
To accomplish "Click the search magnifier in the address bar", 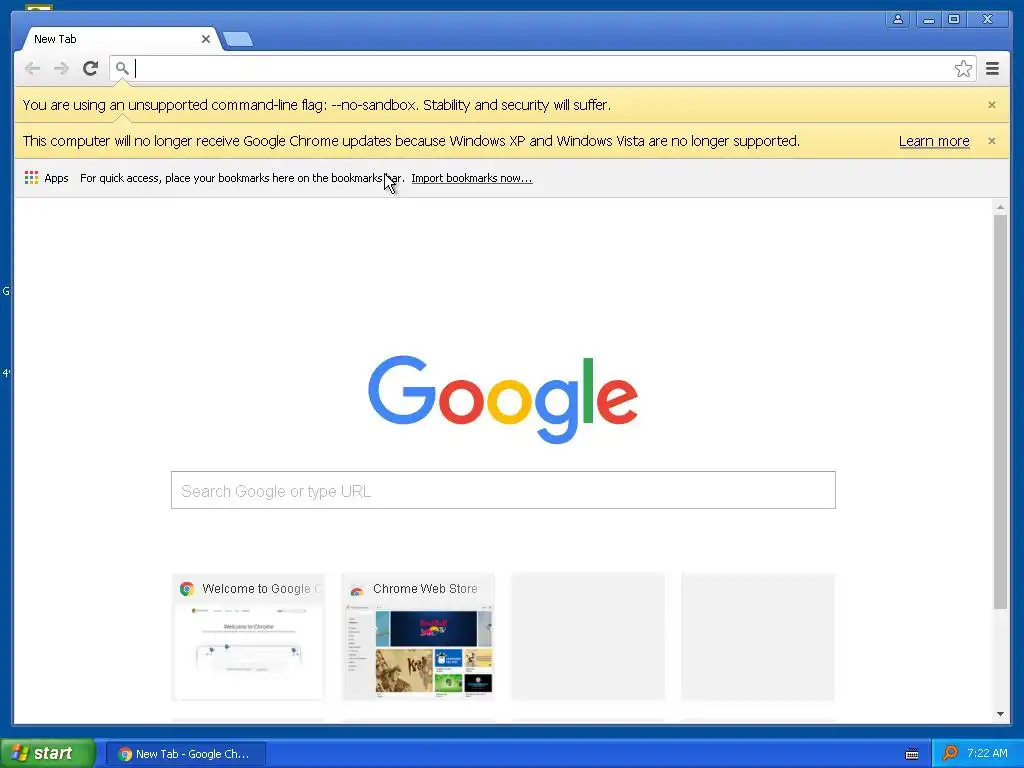I will click(x=121, y=68).
